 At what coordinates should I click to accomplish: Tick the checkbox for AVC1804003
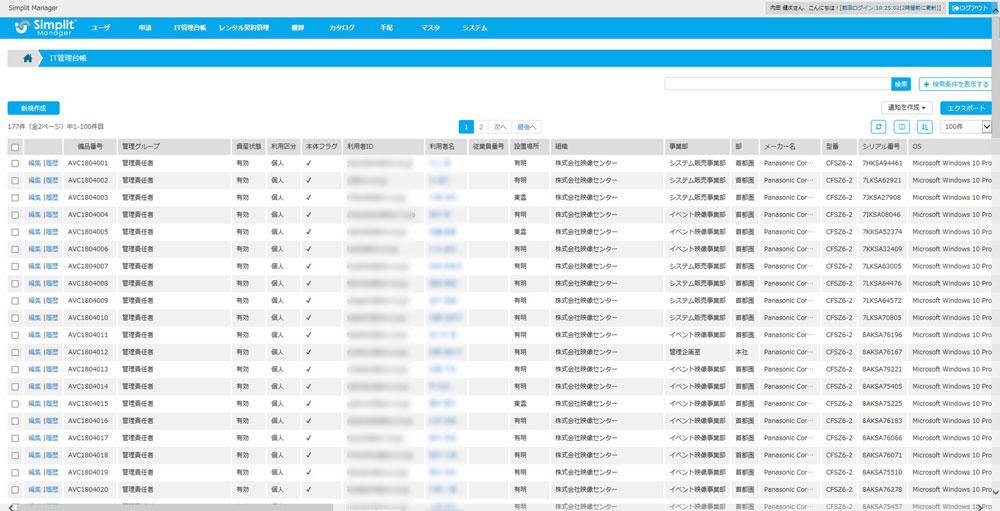pos(15,198)
